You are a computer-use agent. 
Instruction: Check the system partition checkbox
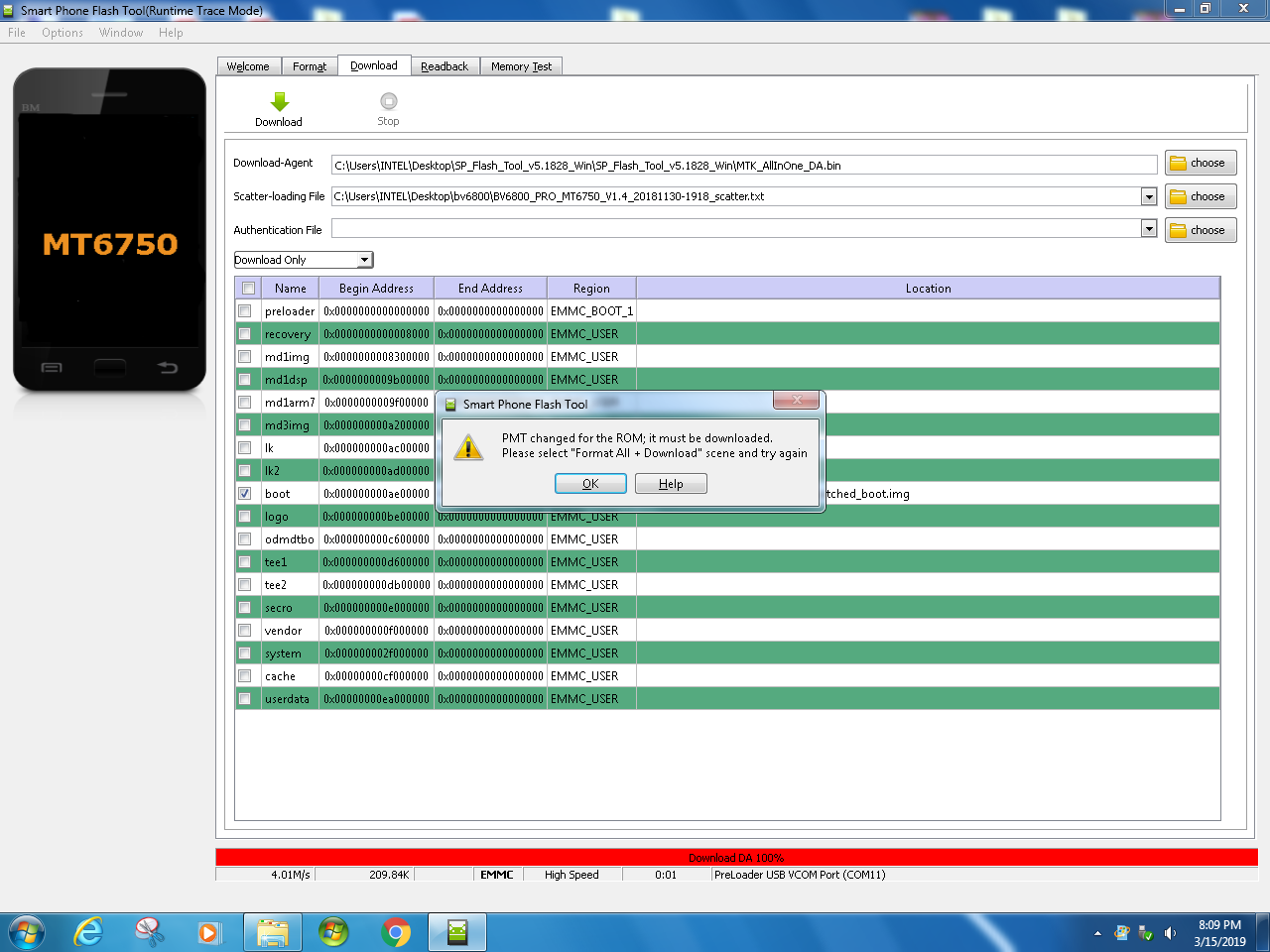[x=244, y=654]
